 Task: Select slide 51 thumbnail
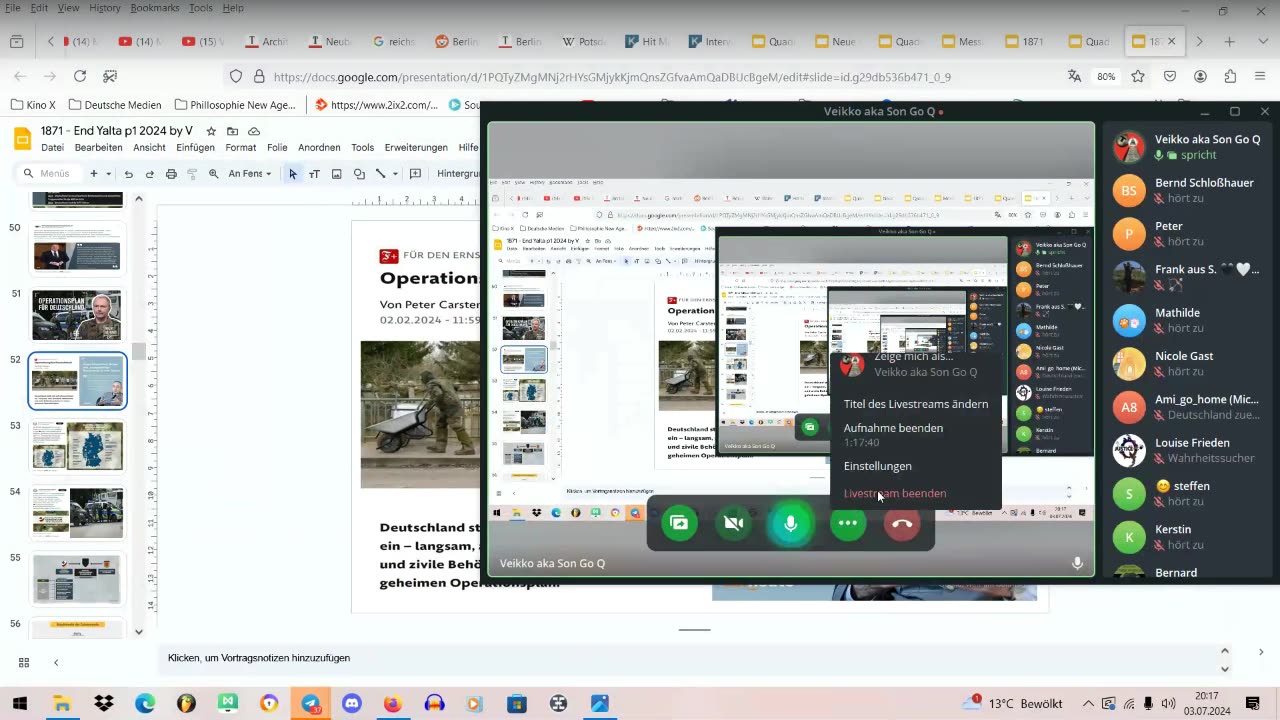pos(77,315)
